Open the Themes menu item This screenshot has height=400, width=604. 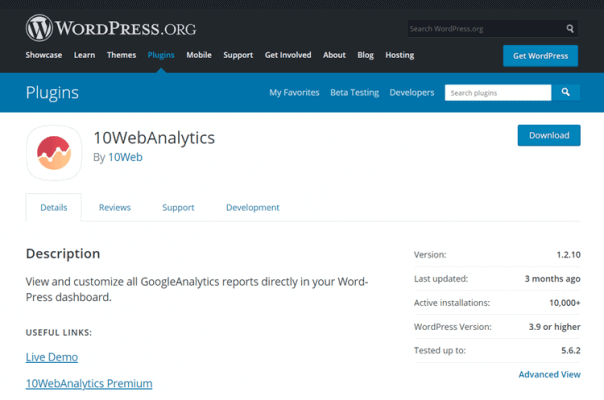(121, 55)
